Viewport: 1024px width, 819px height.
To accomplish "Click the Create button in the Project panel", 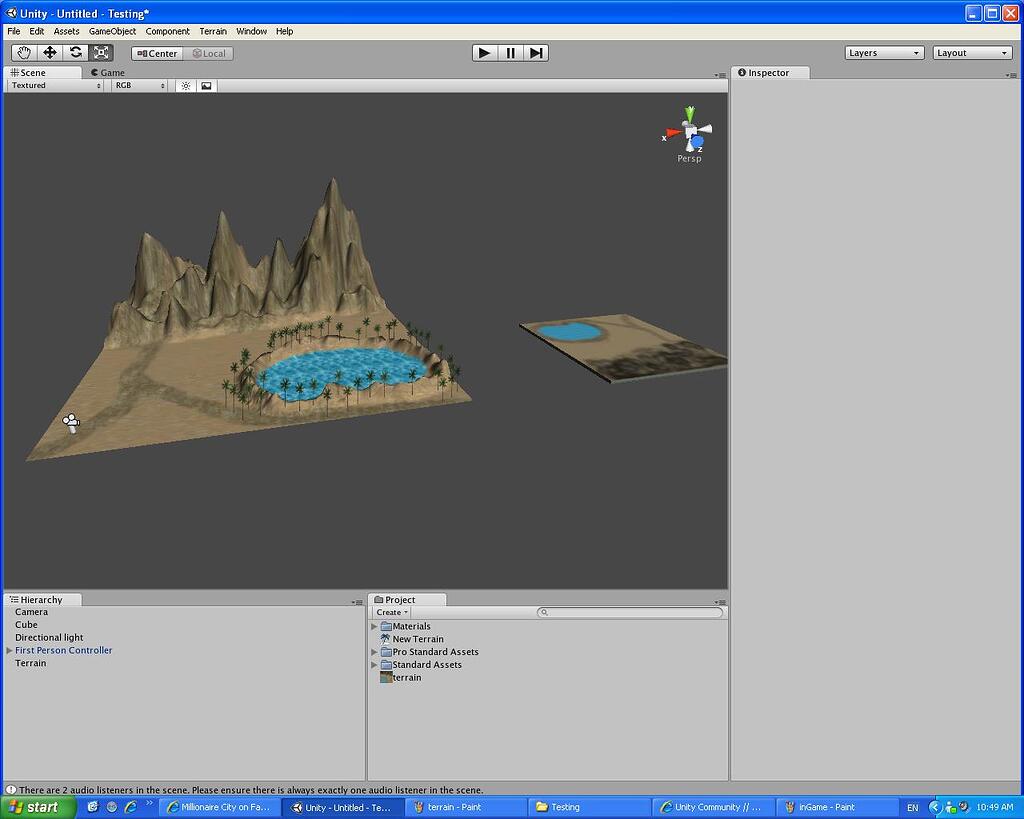I will [391, 612].
